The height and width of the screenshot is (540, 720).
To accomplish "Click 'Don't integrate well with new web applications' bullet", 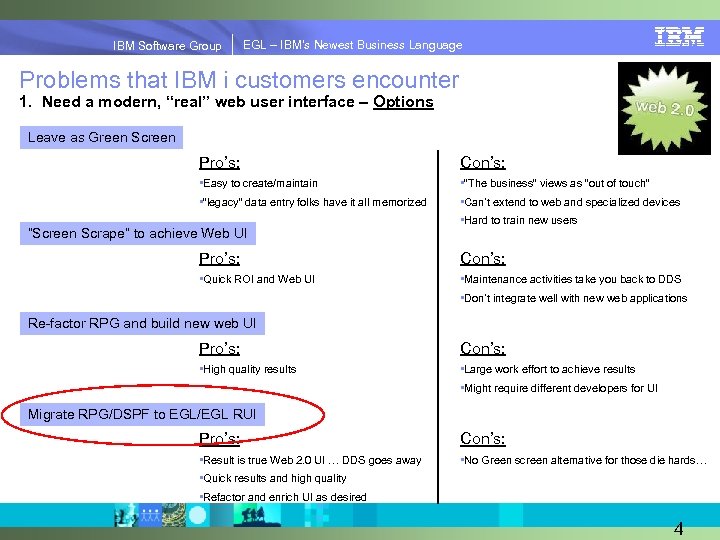I will [x=575, y=298].
